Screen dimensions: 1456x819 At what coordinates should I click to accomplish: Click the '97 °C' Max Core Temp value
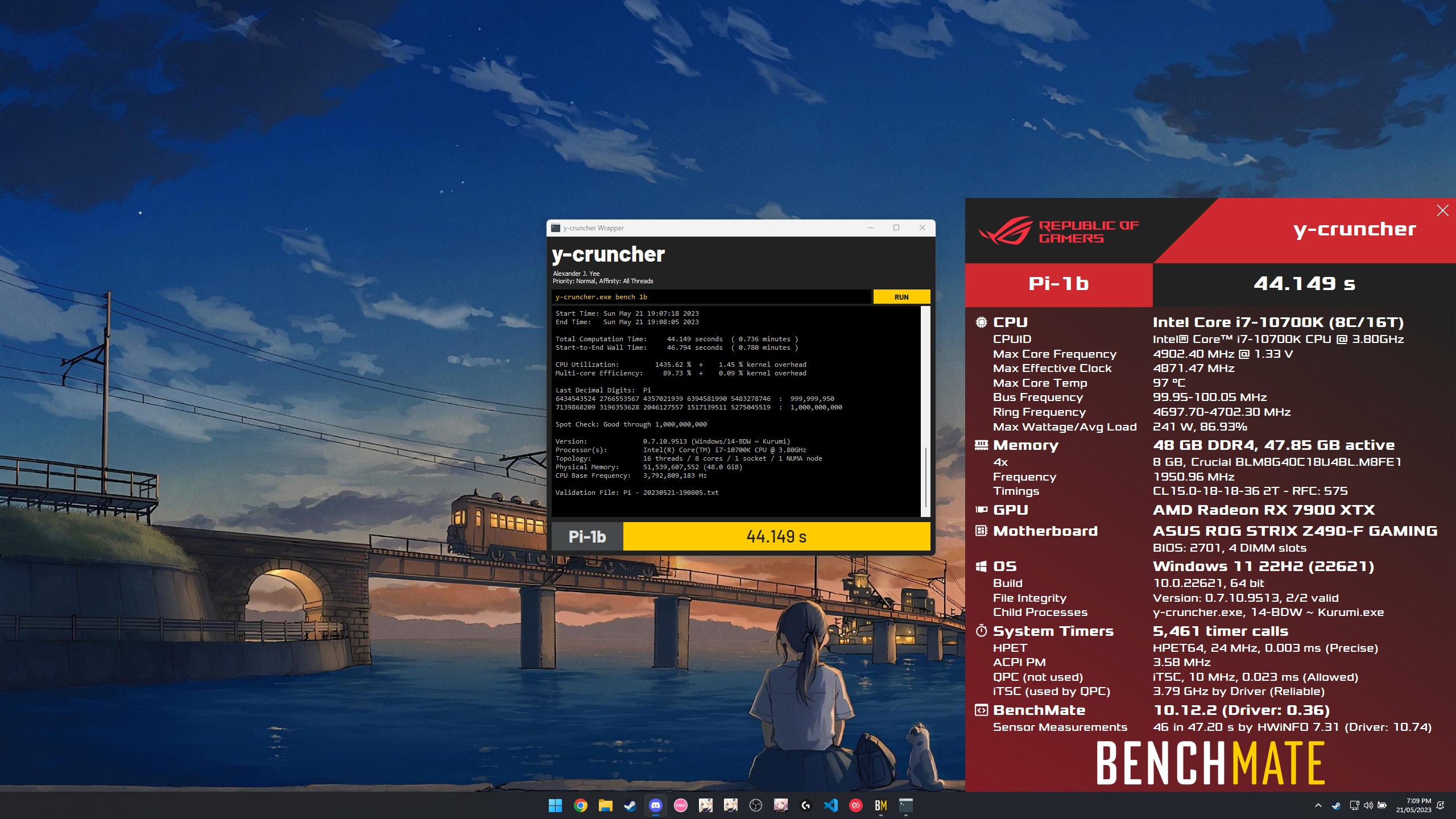(1169, 383)
